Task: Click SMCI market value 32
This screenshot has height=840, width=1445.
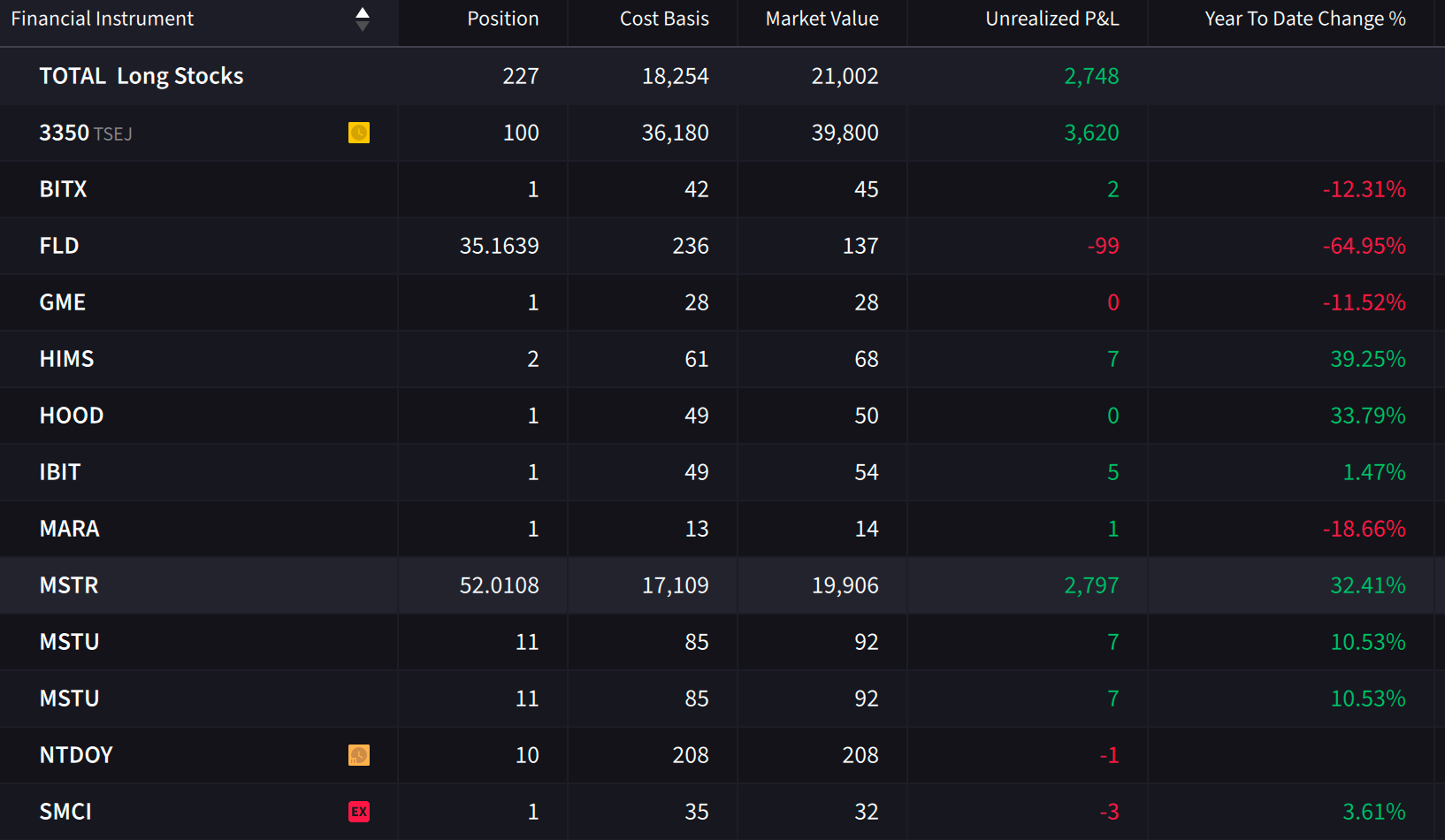Action: [867, 812]
